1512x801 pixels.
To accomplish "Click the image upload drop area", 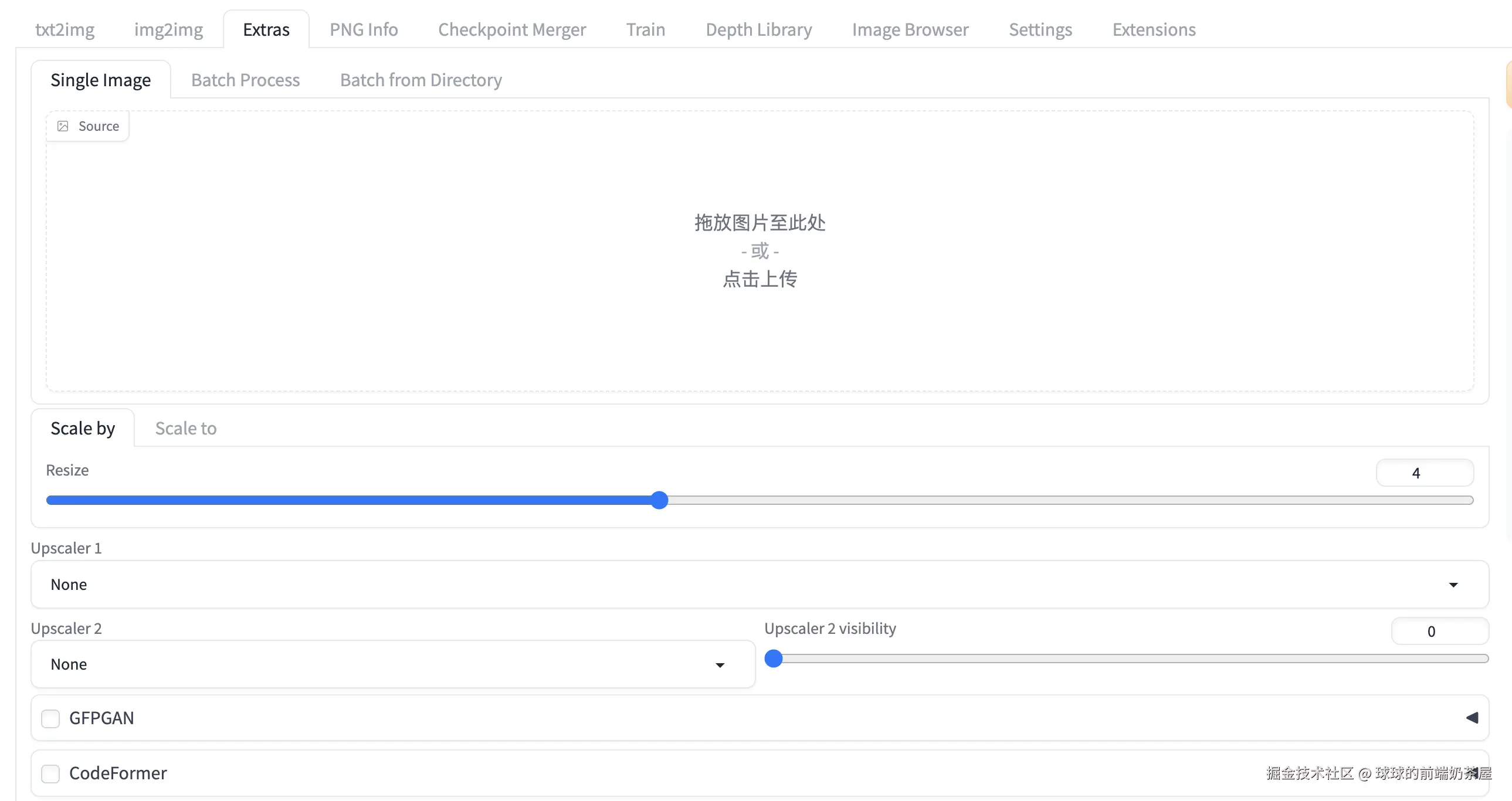I will pos(760,251).
